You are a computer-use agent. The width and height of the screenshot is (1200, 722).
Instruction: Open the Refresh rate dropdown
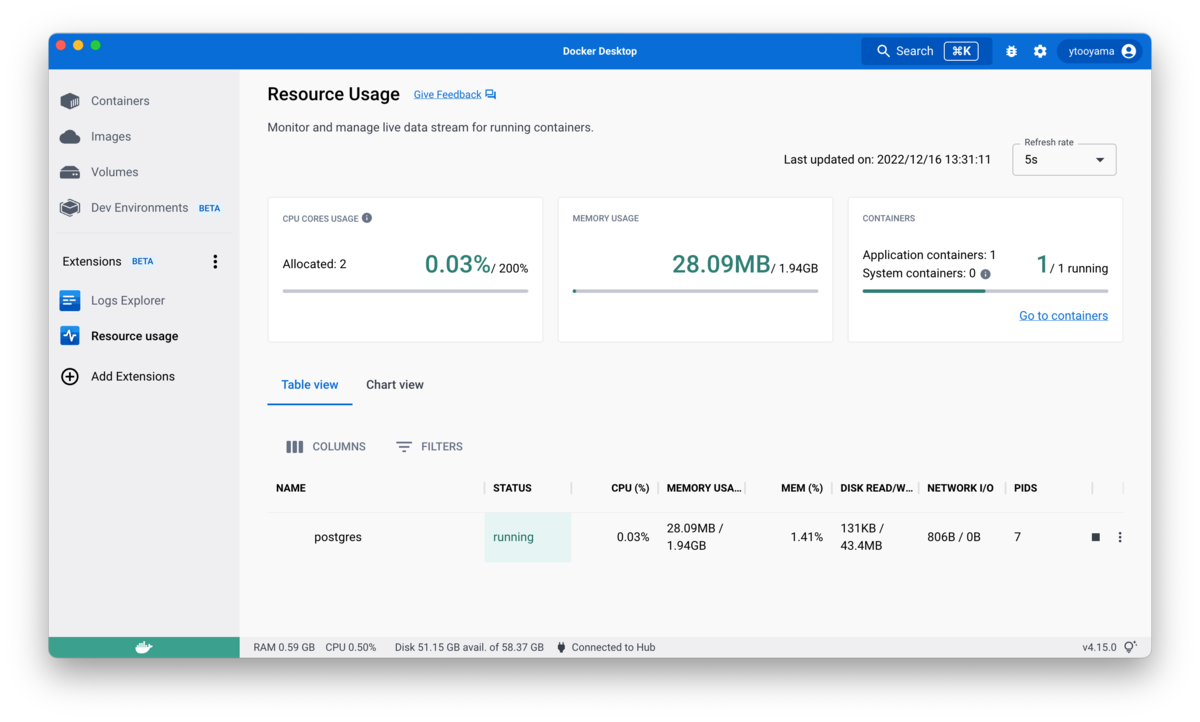1064,160
